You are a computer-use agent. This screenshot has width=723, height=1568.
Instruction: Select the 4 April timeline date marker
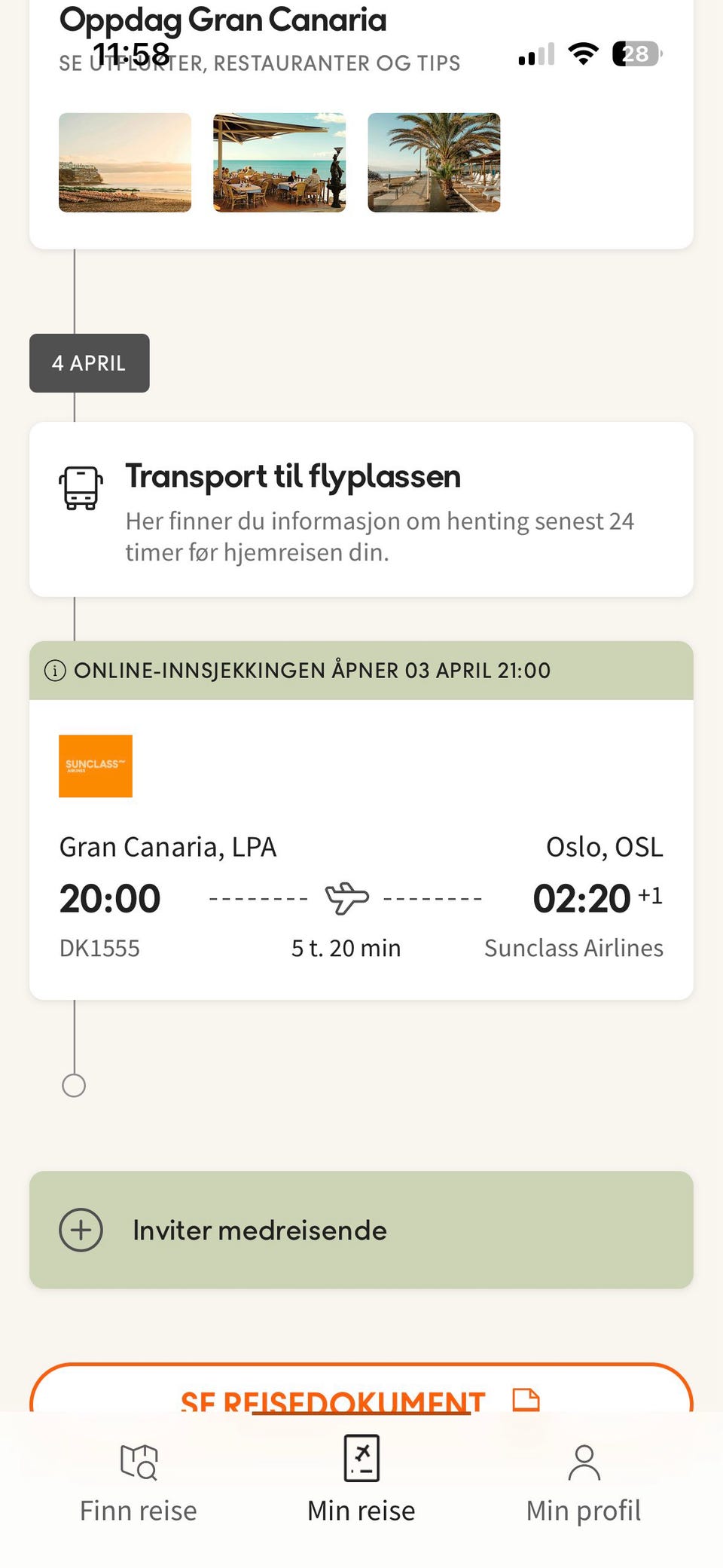coord(89,363)
